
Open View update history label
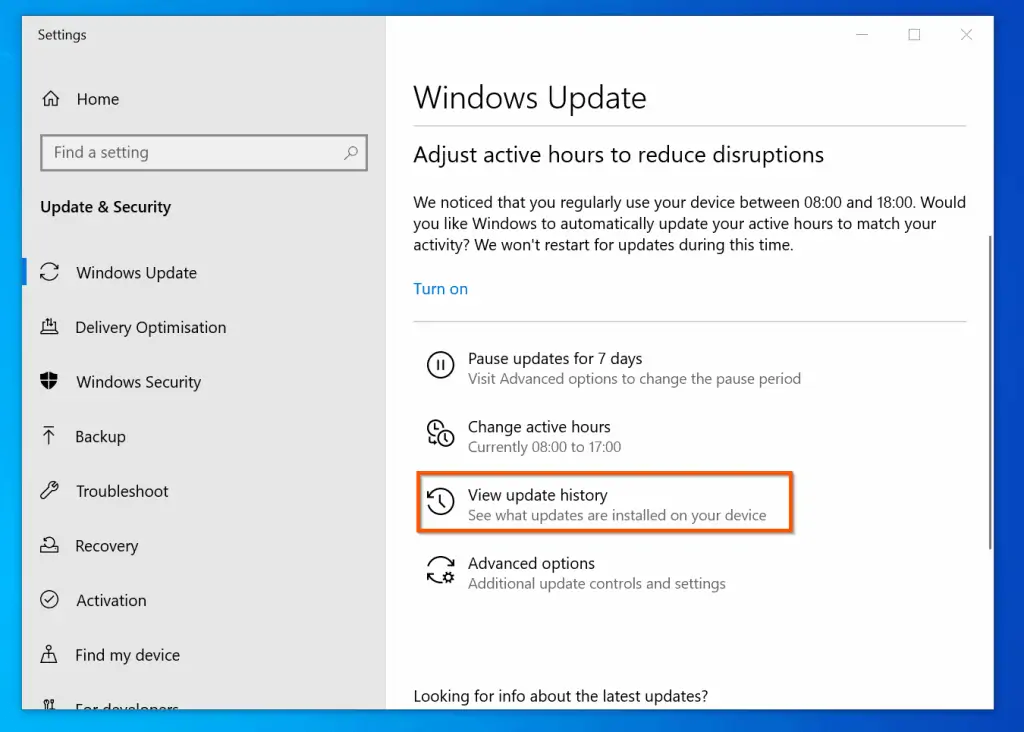pyautogui.click(x=537, y=495)
